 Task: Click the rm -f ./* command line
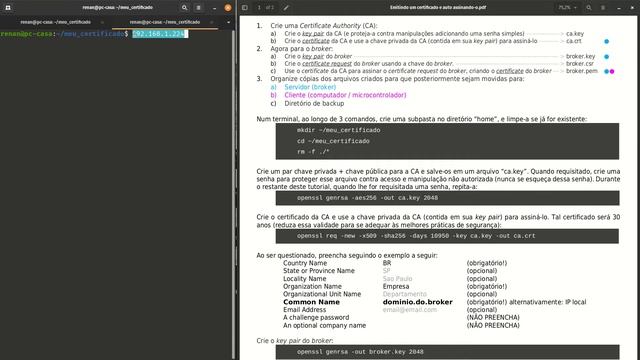tap(313, 152)
